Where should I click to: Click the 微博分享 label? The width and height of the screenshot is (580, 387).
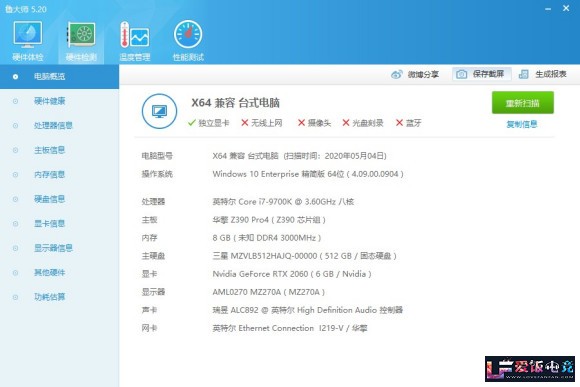(x=423, y=74)
